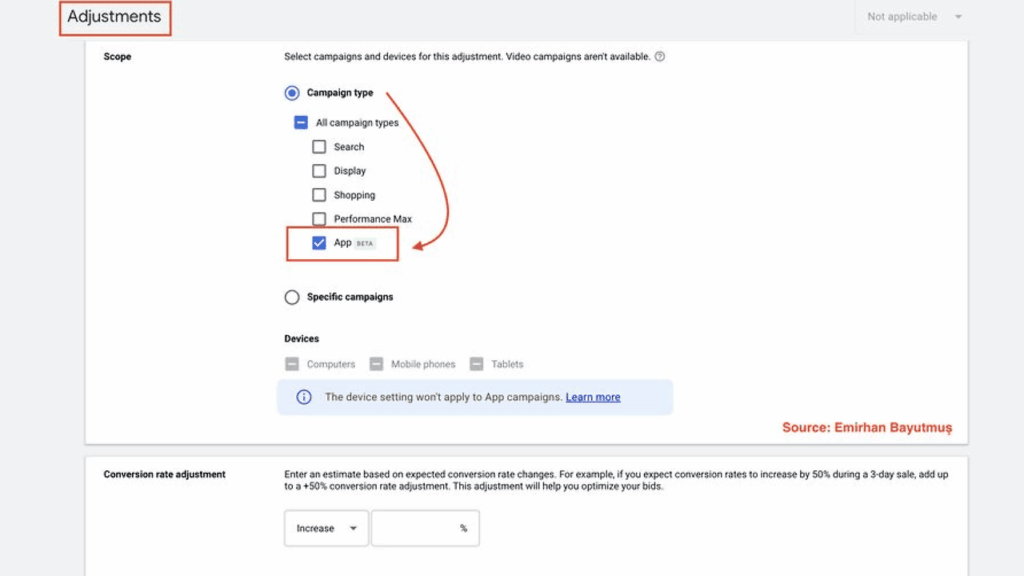The image size is (1024, 576).
Task: Open the Increase adjustment dropdown
Action: tap(326, 528)
